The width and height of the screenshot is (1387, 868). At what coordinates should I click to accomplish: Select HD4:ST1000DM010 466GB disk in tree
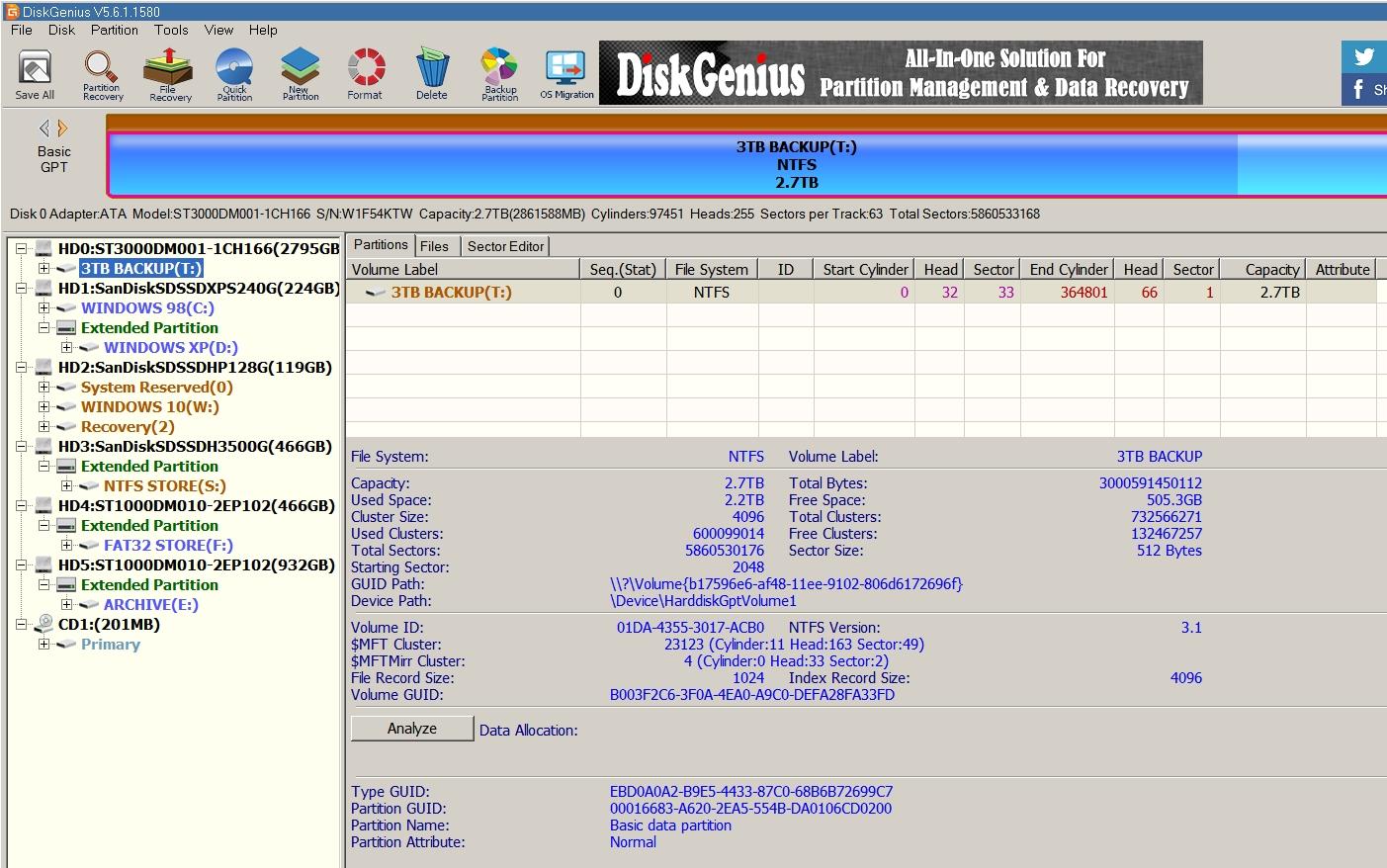[x=197, y=506]
